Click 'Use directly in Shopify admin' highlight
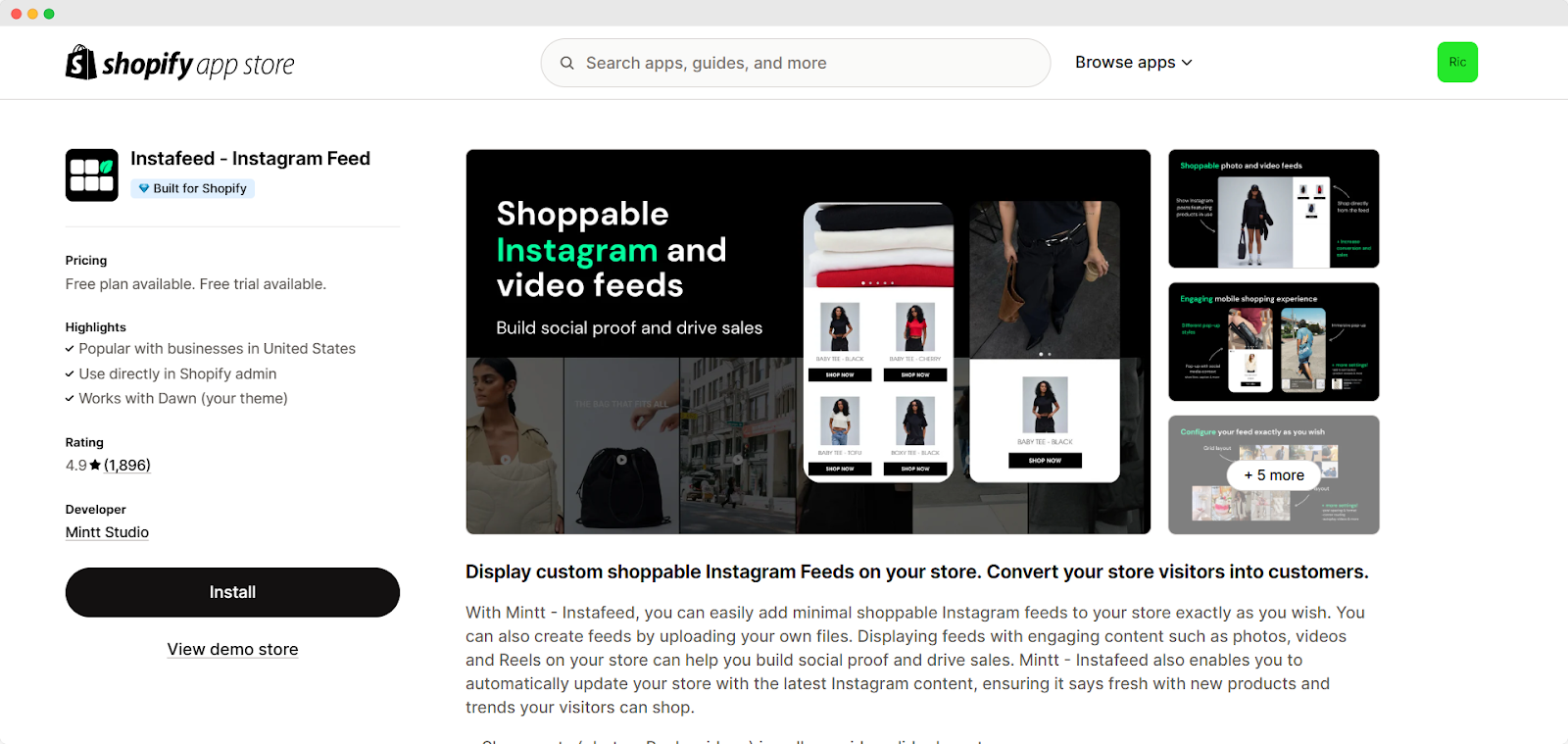Viewport: 1568px width, 744px height. pyautogui.click(x=177, y=374)
